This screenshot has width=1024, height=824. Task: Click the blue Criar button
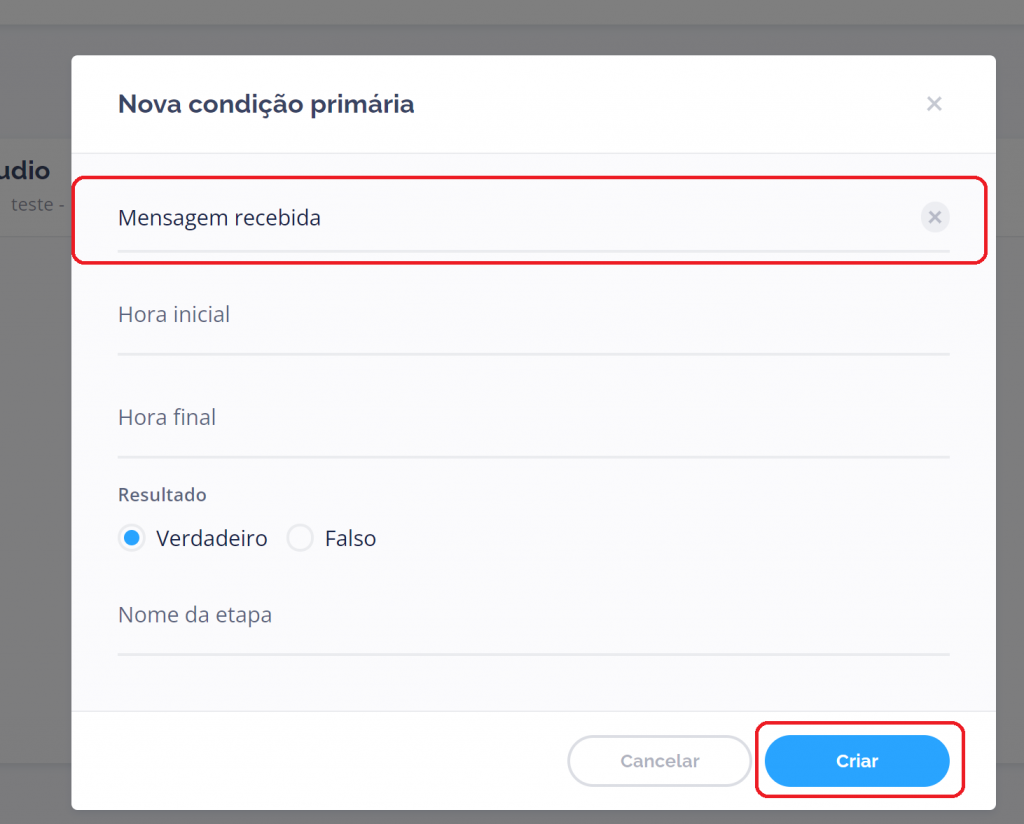click(x=857, y=761)
